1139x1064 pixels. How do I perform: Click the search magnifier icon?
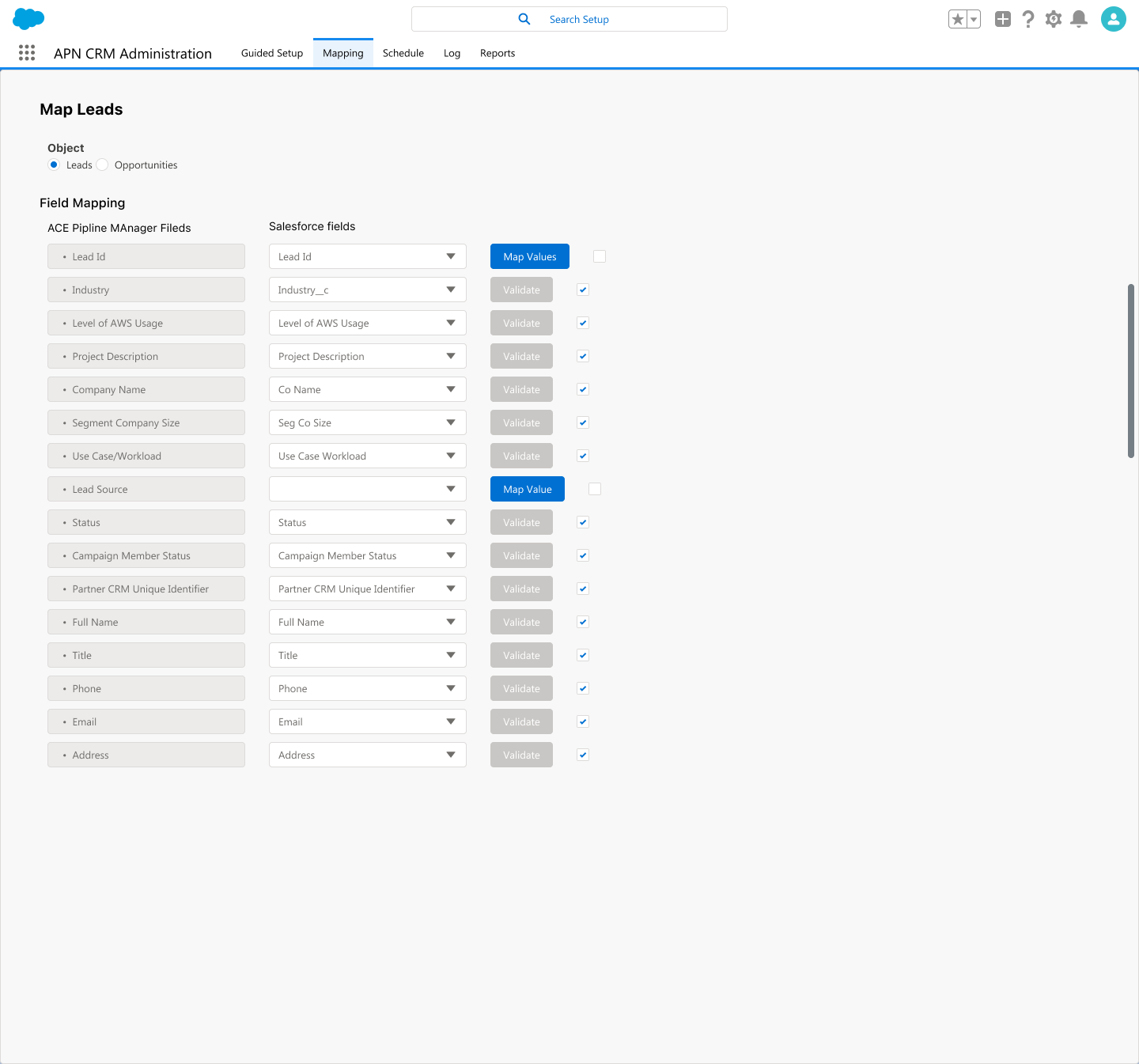524,19
